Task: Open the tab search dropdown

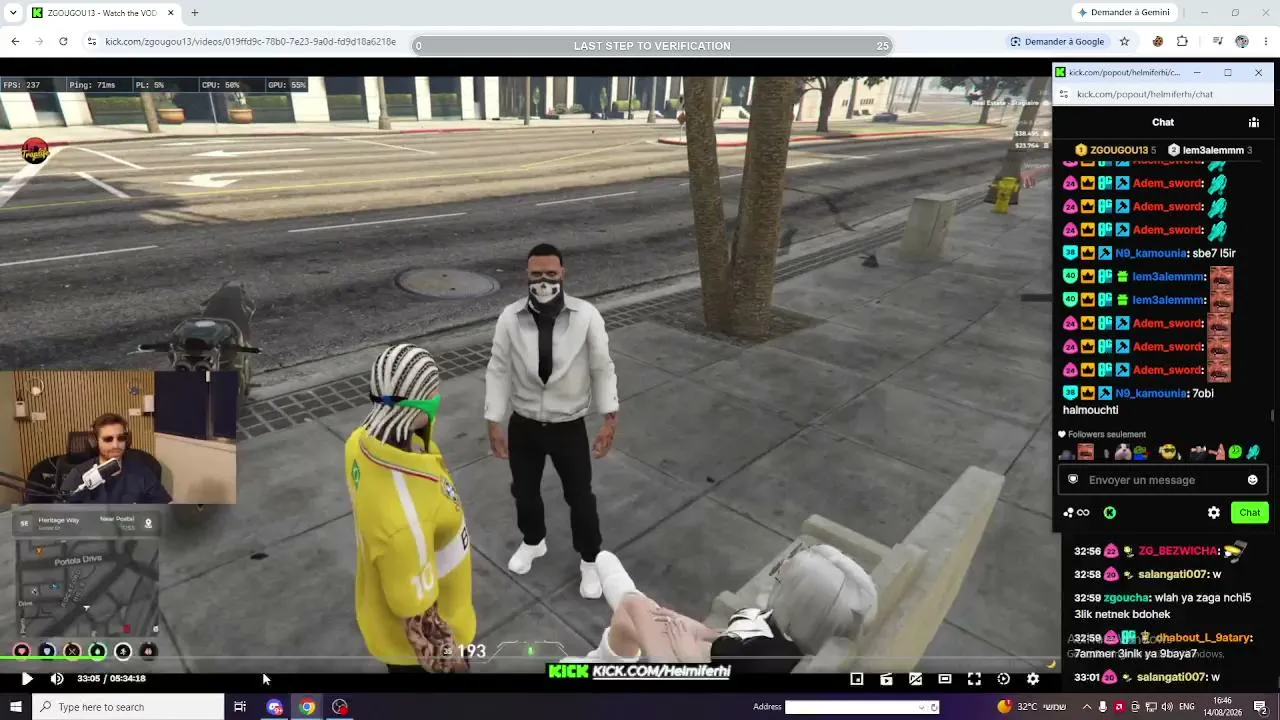Action: (x=12, y=13)
